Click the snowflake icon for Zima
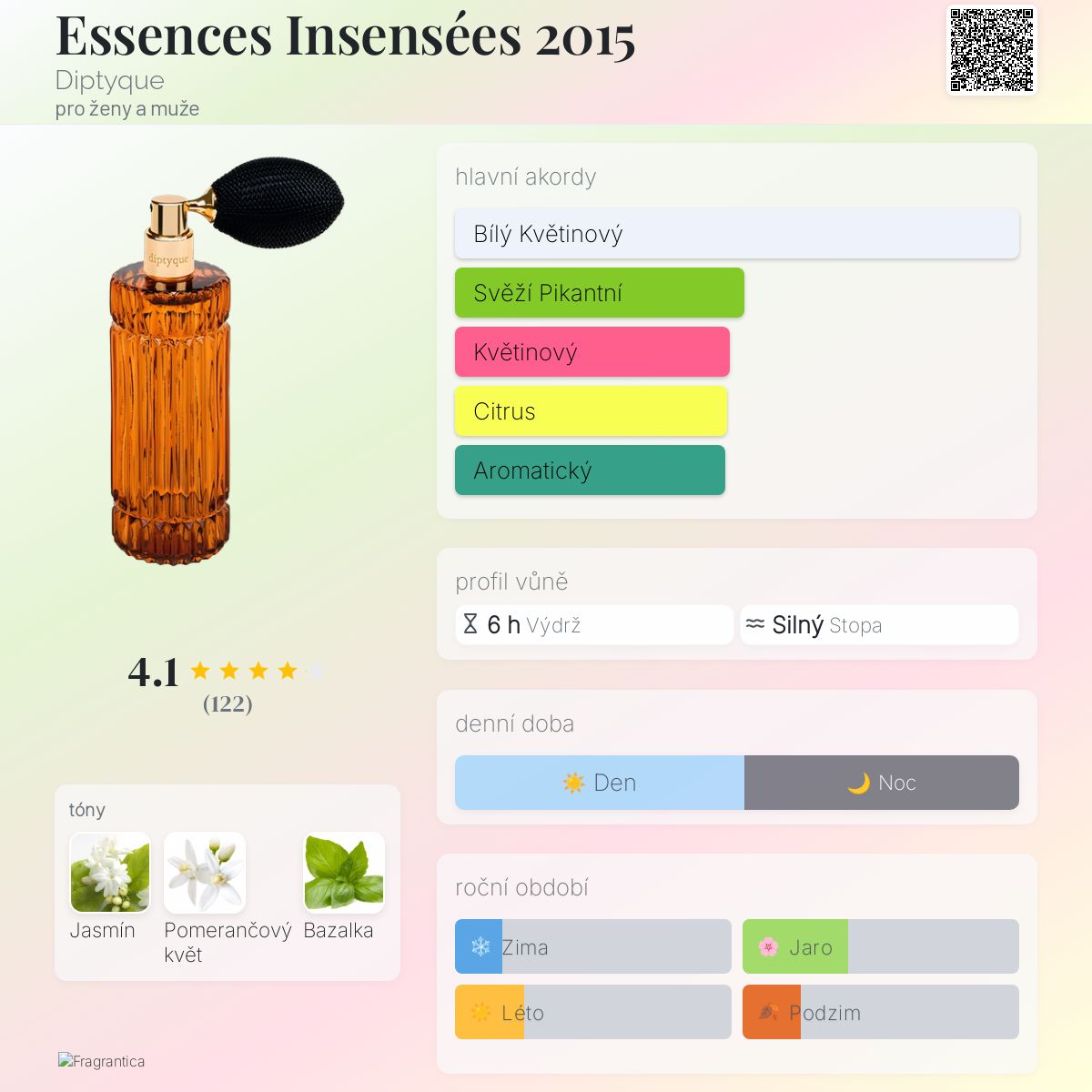 (480, 946)
